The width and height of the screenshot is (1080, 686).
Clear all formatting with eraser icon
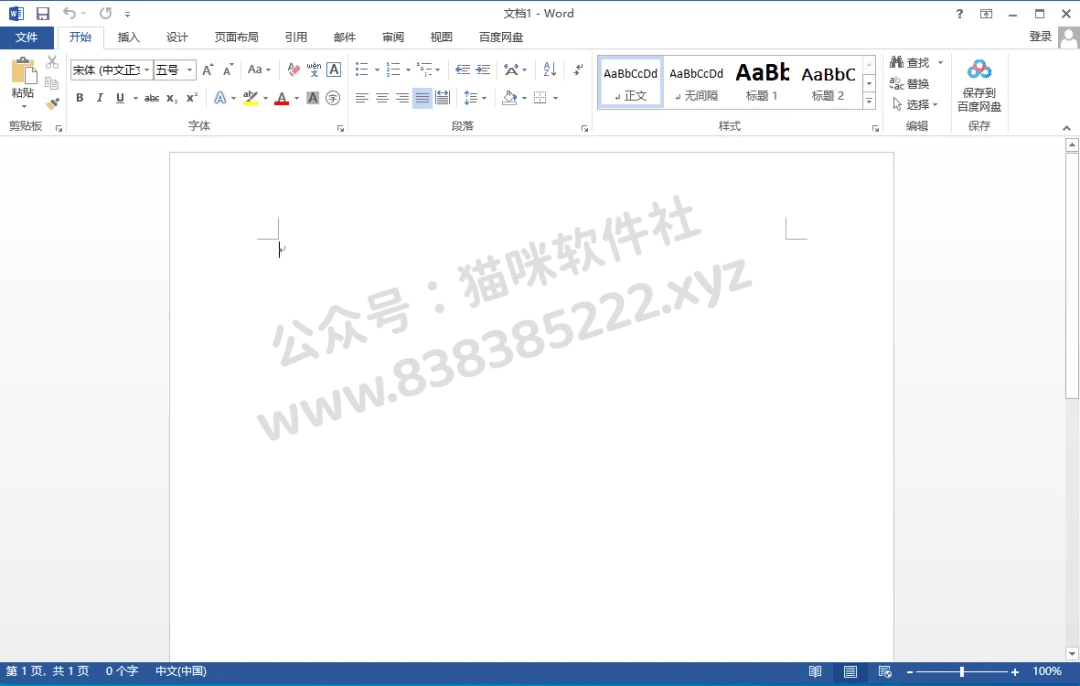(x=293, y=70)
